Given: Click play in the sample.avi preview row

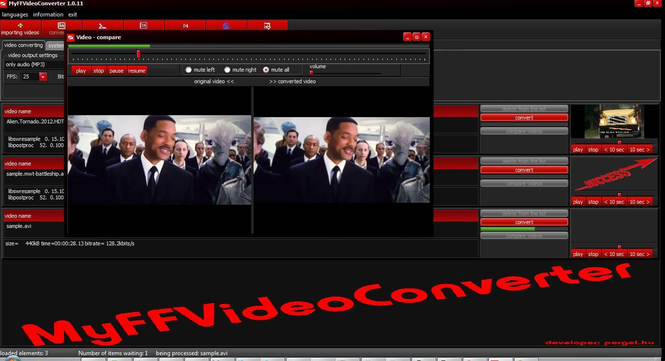Looking at the screenshot, I should click(x=578, y=254).
